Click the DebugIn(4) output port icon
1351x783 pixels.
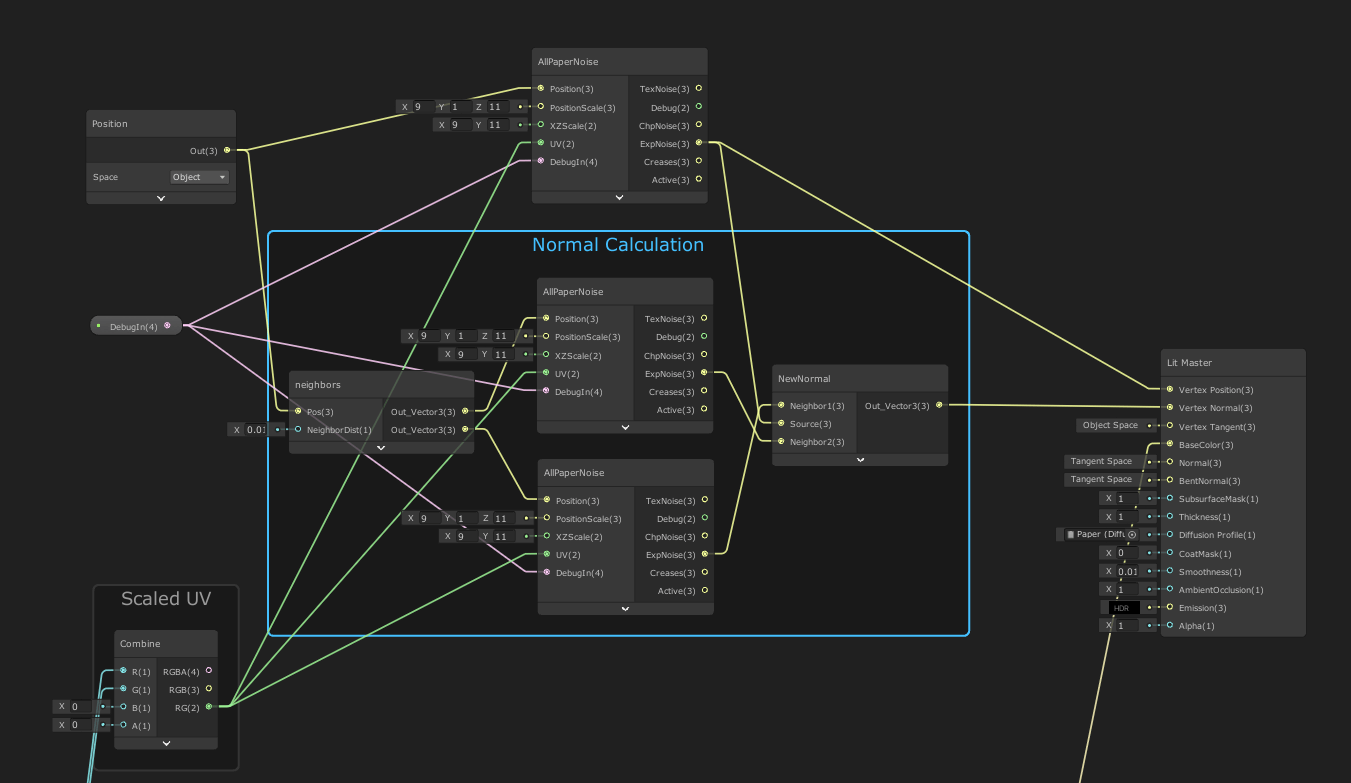(x=168, y=325)
